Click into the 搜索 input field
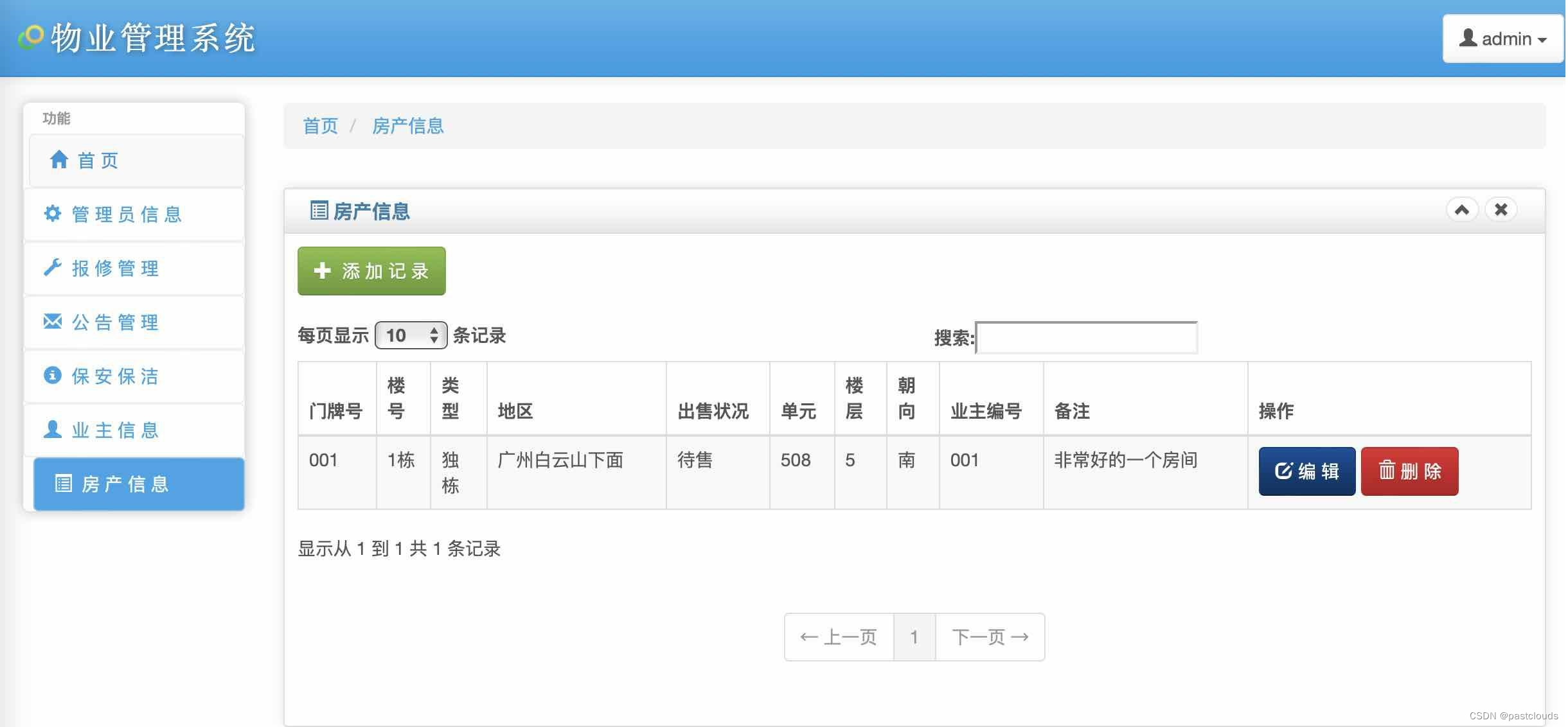This screenshot has height=727, width=1568. [x=1086, y=338]
